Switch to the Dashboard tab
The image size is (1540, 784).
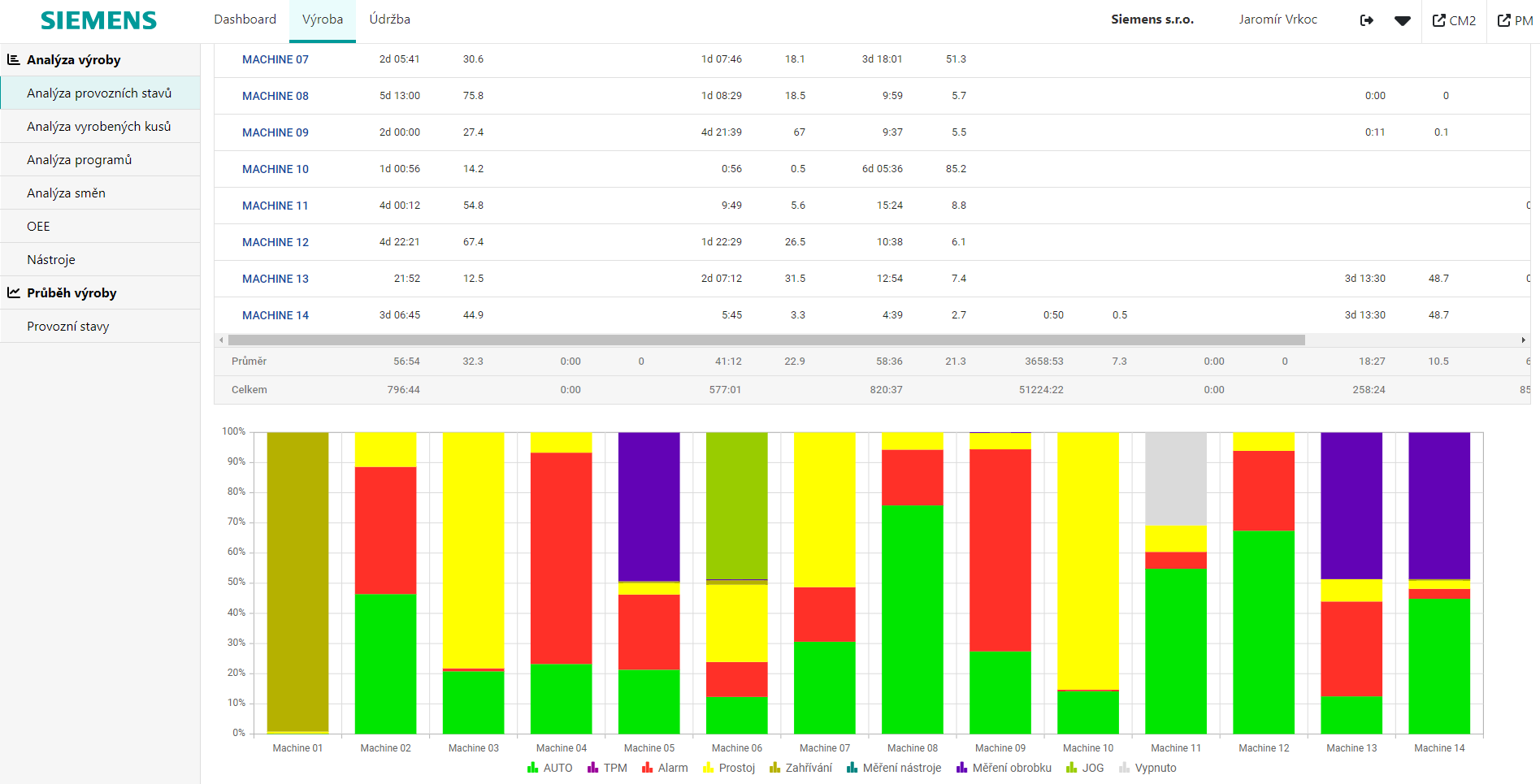point(245,19)
